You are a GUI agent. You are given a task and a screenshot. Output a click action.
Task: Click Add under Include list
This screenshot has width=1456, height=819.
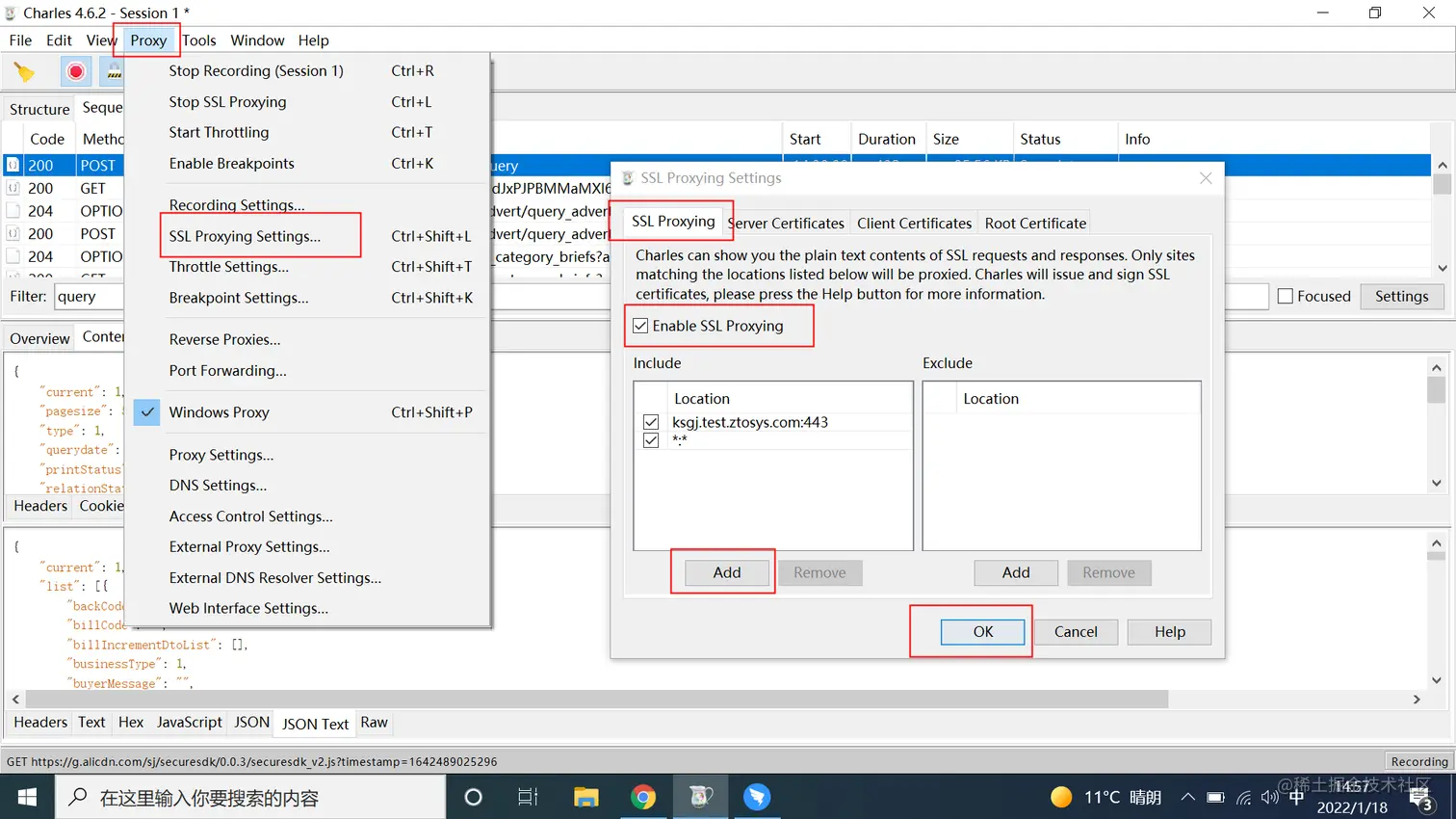pos(727,572)
